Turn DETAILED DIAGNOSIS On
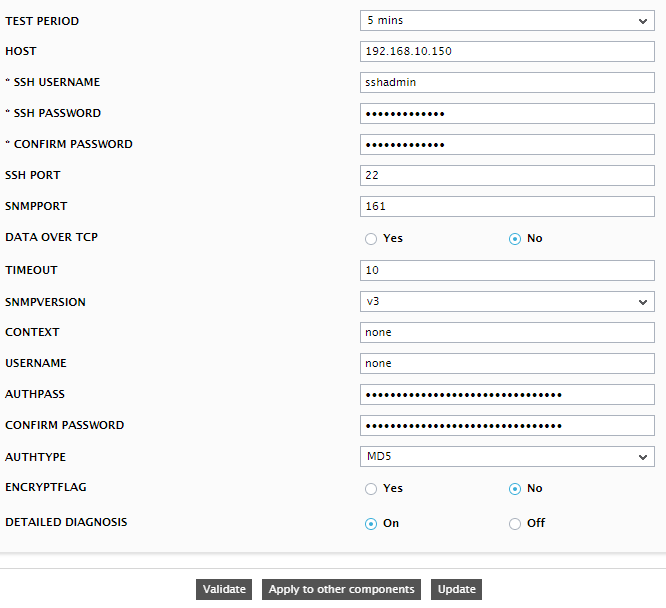 (371, 524)
